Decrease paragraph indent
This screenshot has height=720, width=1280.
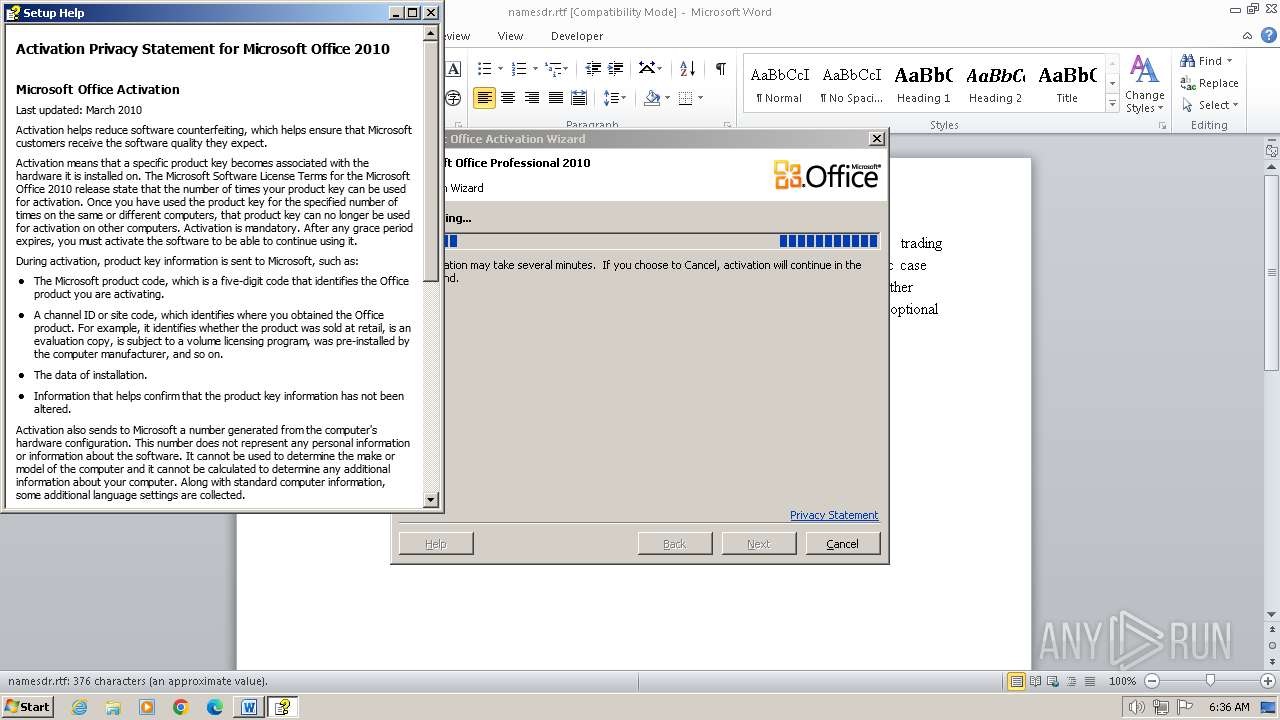coord(593,68)
